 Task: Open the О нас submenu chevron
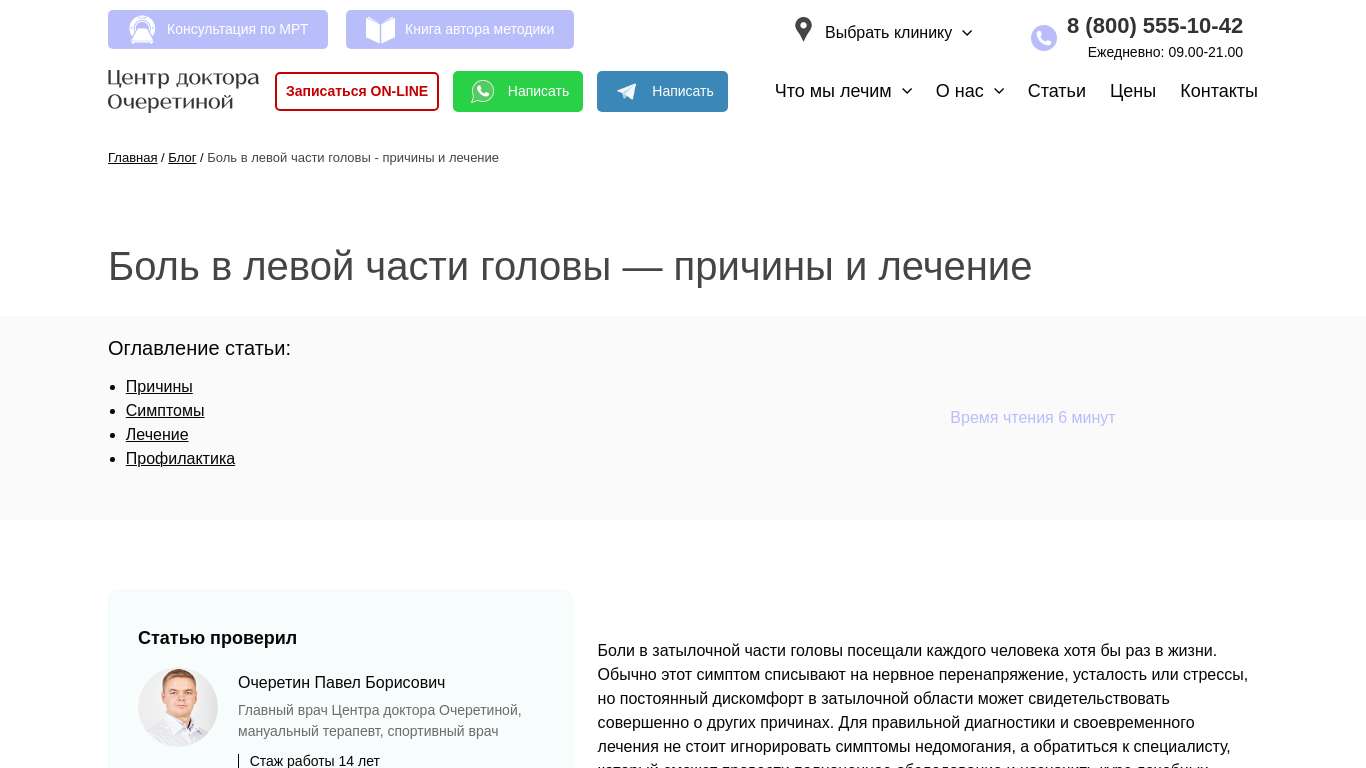click(999, 91)
